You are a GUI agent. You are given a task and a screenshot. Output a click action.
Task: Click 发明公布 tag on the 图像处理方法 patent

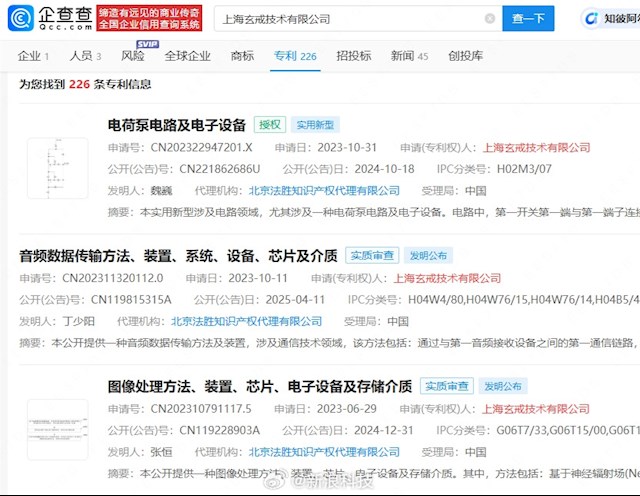[503, 386]
